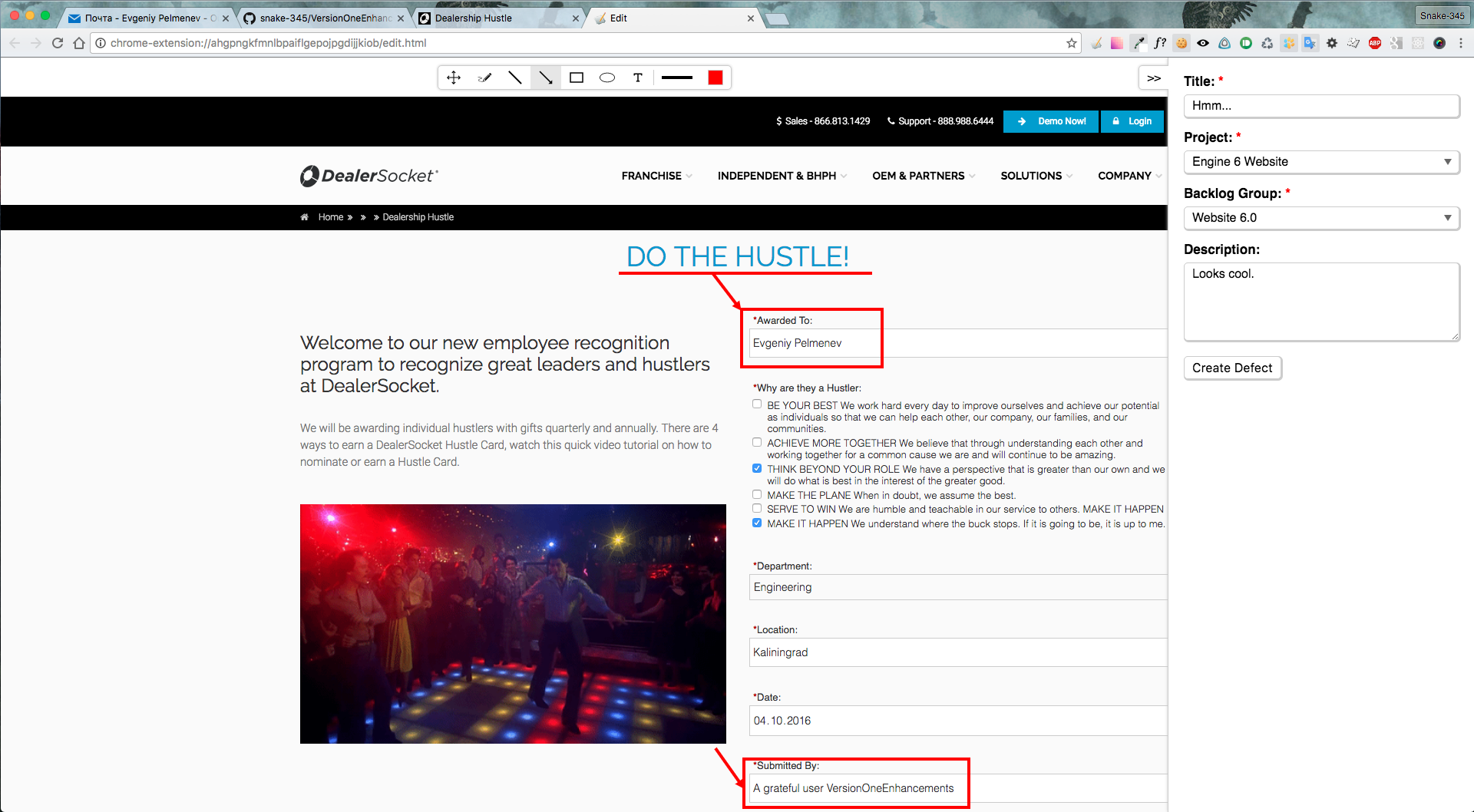Click the Demo Now! button
The width and height of the screenshot is (1474, 812).
[x=1051, y=121]
